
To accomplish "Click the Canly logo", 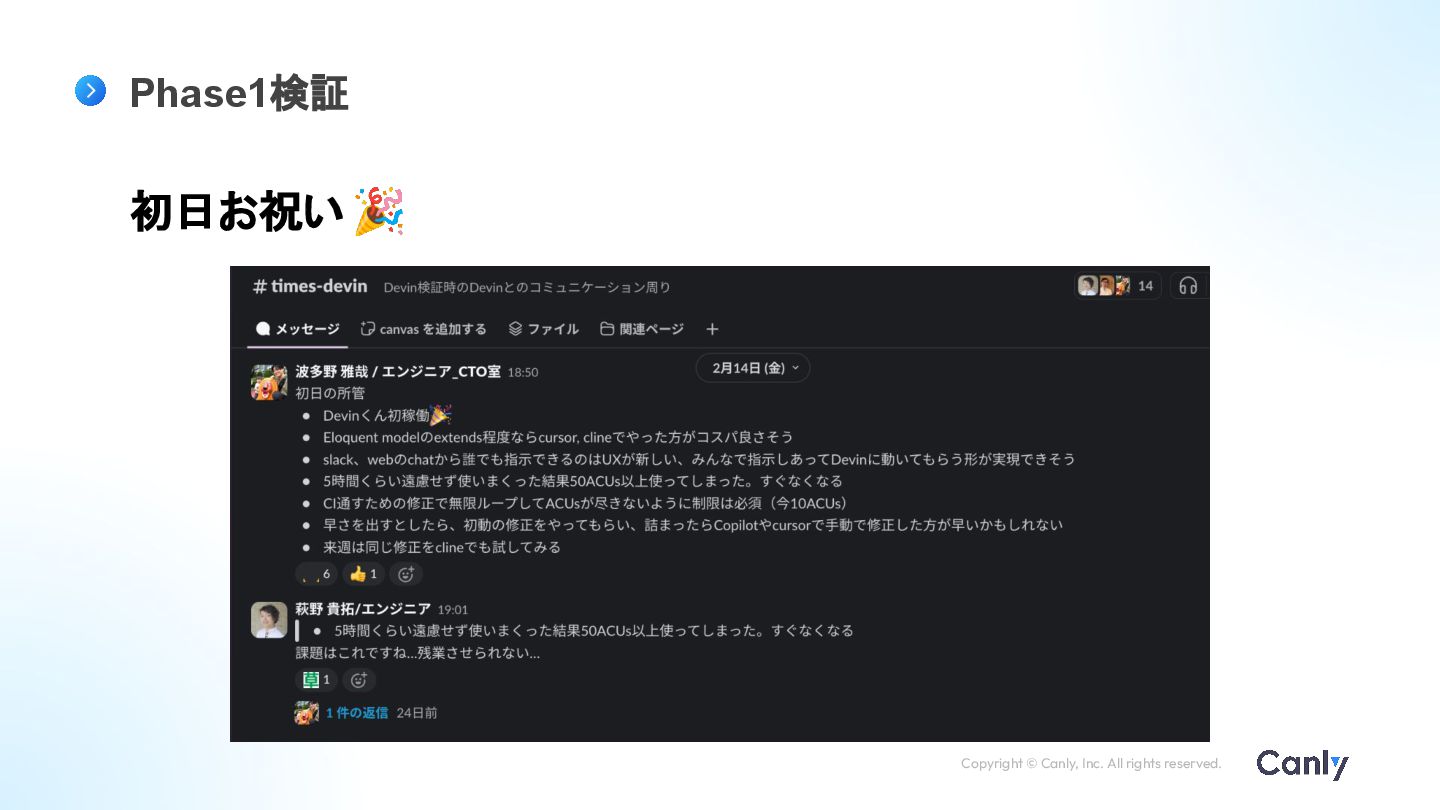I will click(x=1303, y=764).
